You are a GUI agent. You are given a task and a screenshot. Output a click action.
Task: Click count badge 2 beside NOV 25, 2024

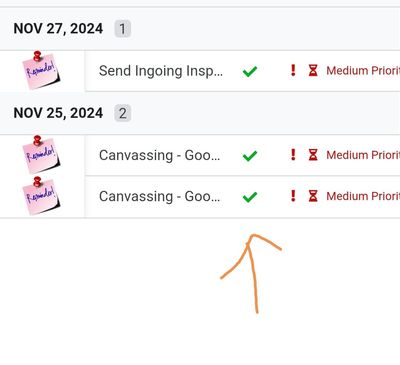tap(123, 113)
